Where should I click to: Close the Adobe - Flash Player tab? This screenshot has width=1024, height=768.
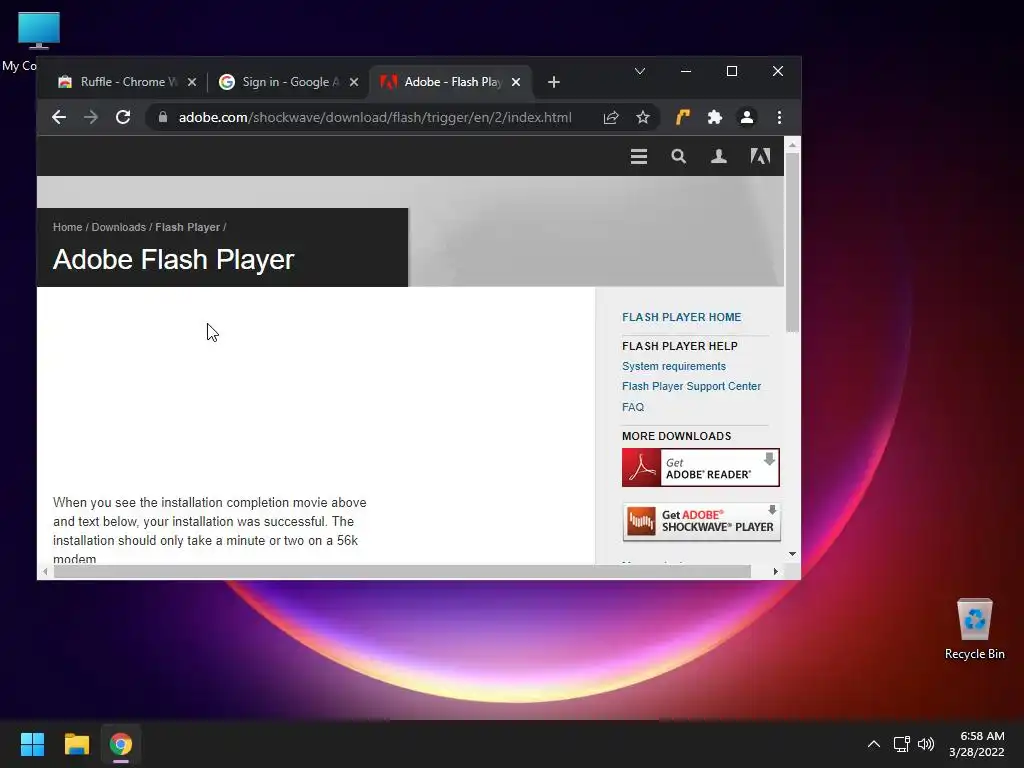click(x=516, y=82)
